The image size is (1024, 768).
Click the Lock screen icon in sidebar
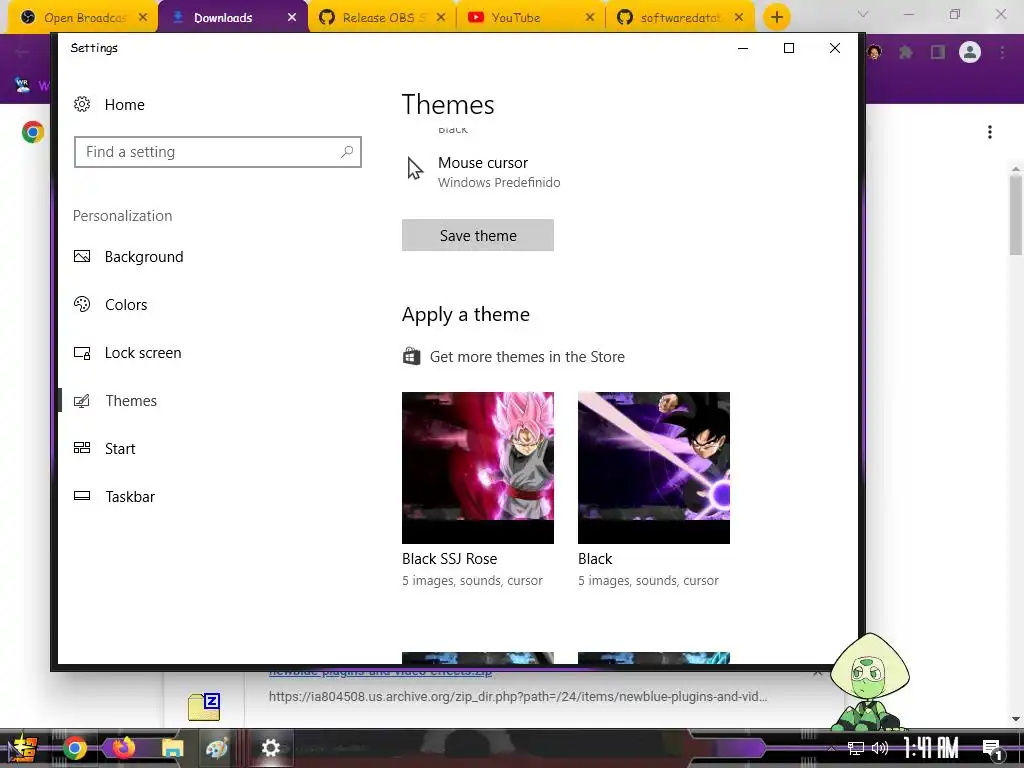click(82, 353)
